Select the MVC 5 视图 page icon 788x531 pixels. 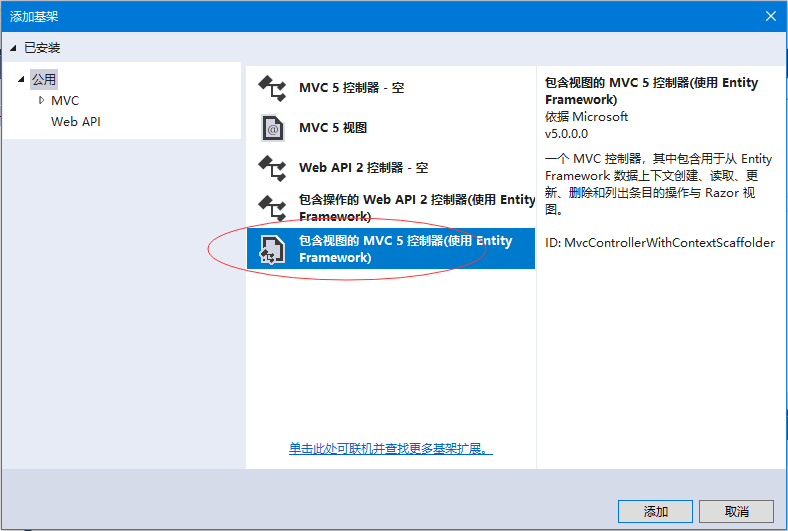272,128
